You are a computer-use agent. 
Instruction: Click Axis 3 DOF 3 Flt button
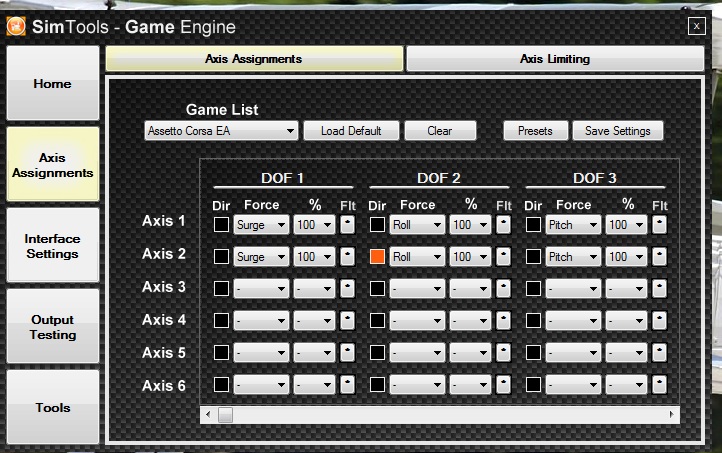pos(659,289)
